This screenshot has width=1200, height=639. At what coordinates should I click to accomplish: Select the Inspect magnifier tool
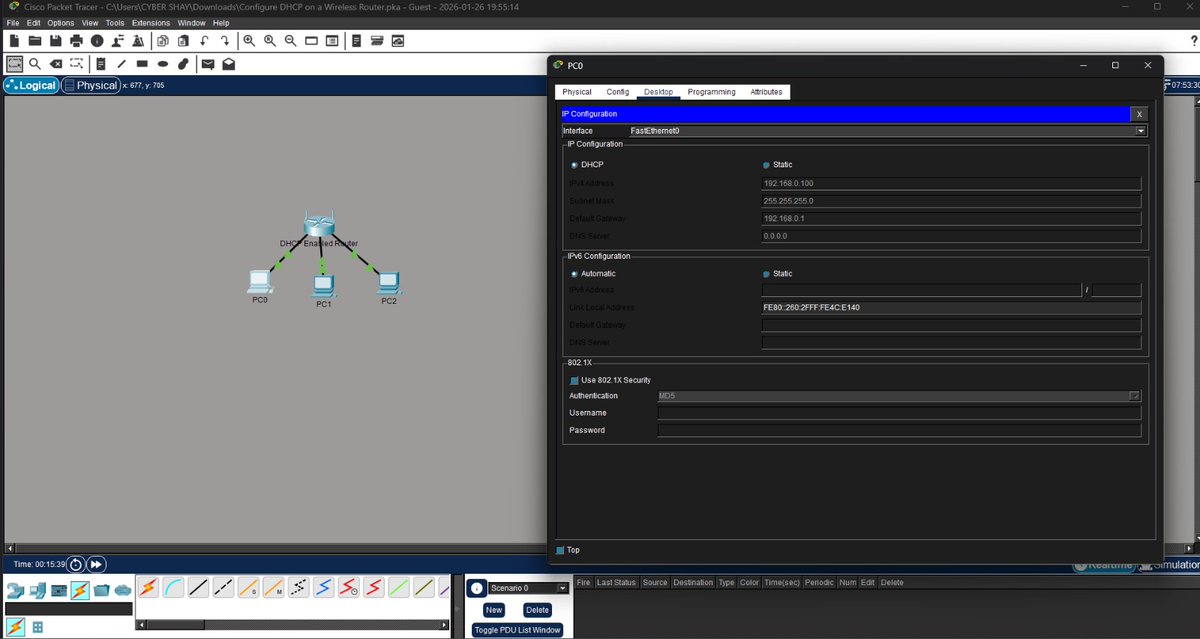(x=35, y=63)
